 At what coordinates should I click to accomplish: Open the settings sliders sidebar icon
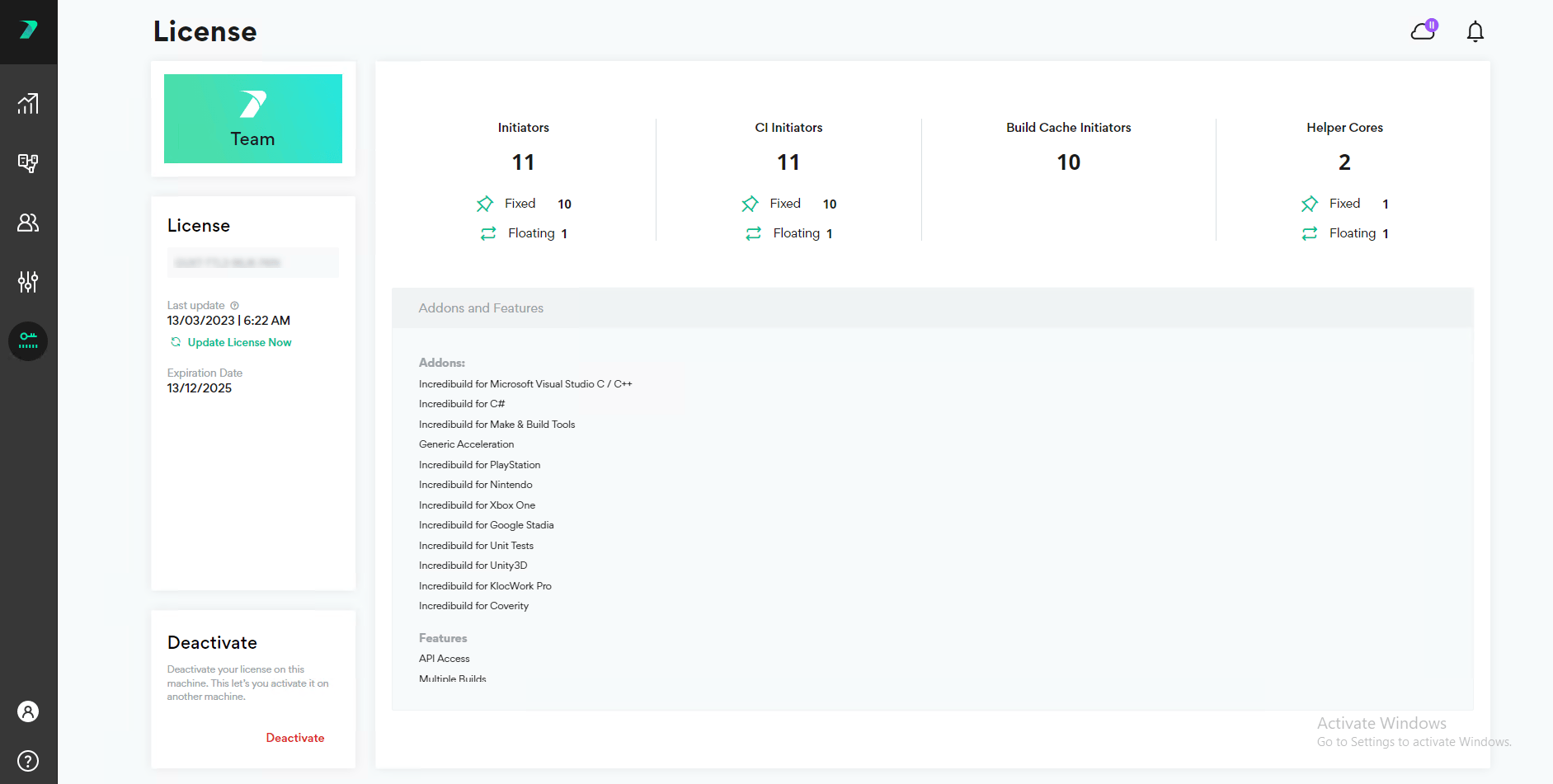pos(28,282)
